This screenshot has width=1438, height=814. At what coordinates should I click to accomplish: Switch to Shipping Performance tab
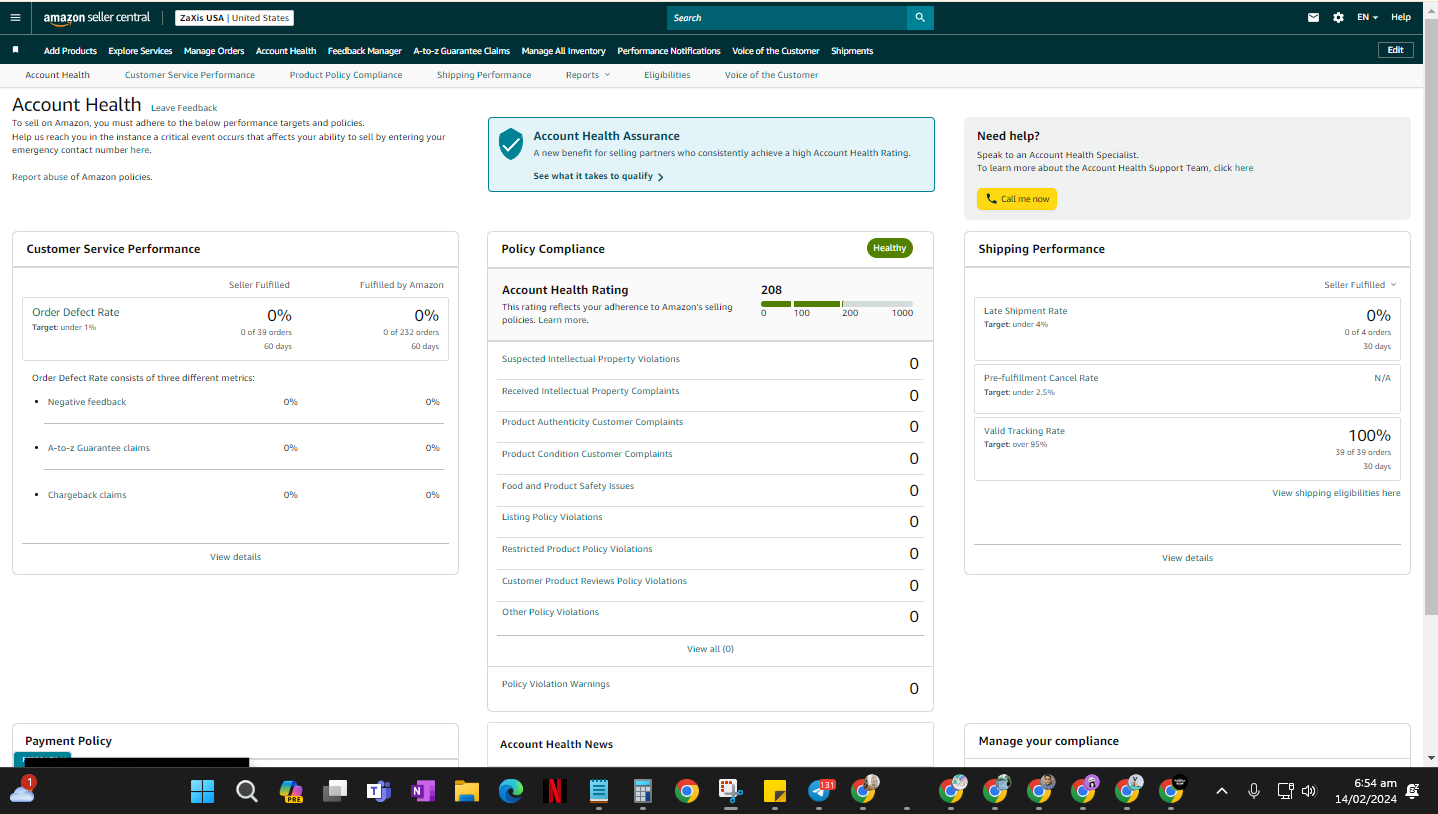click(x=484, y=75)
